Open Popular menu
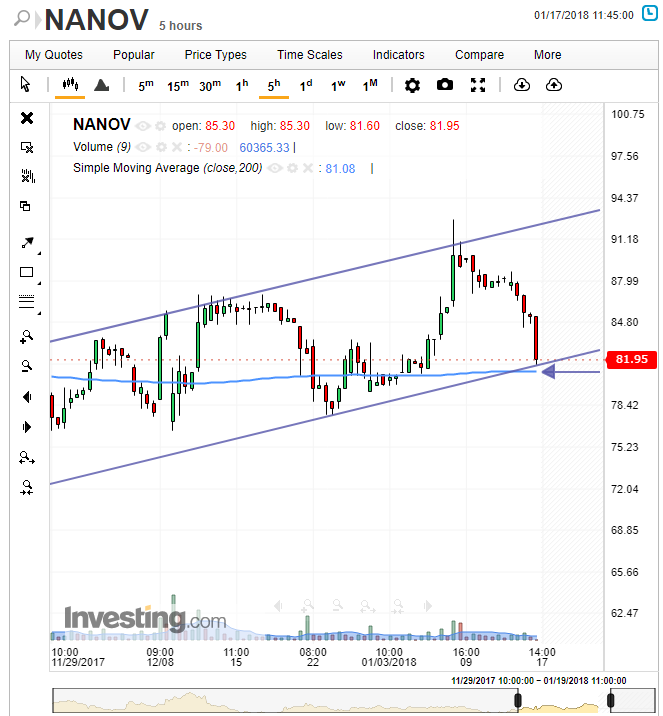Screen dimensions: 663x716 coord(134,55)
